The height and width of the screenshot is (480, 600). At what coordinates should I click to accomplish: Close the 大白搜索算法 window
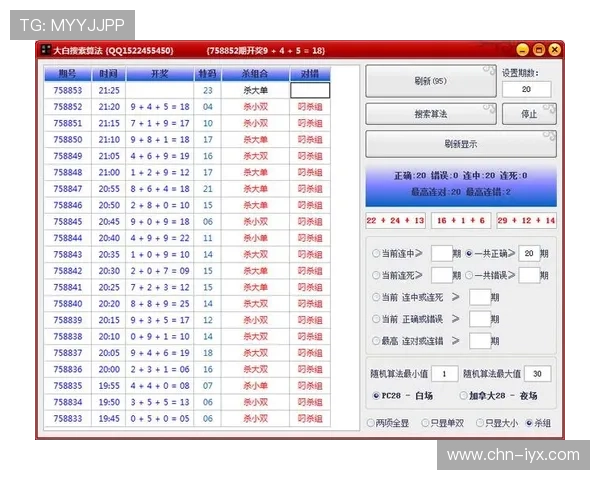click(x=554, y=50)
